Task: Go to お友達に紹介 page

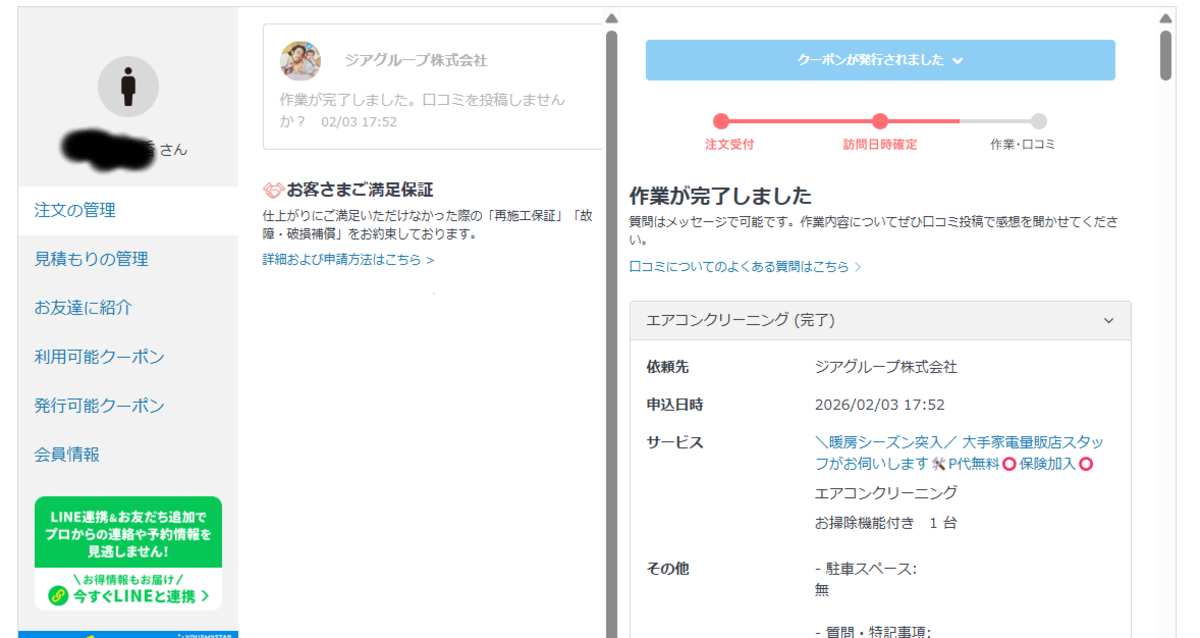Action: pos(83,308)
